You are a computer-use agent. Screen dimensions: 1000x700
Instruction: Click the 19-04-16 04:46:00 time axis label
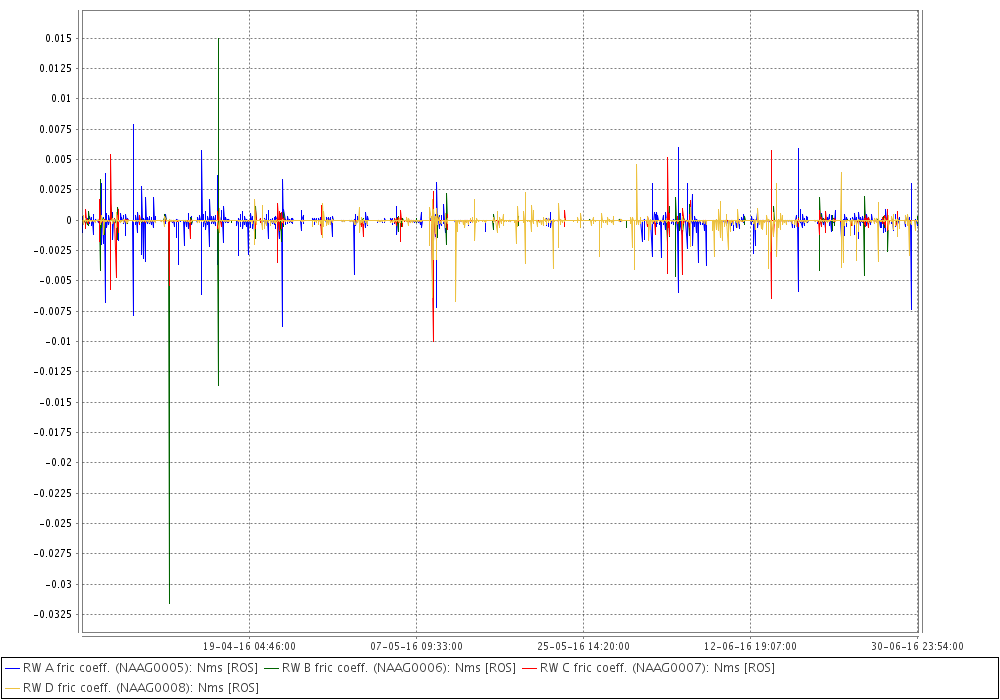(249, 646)
